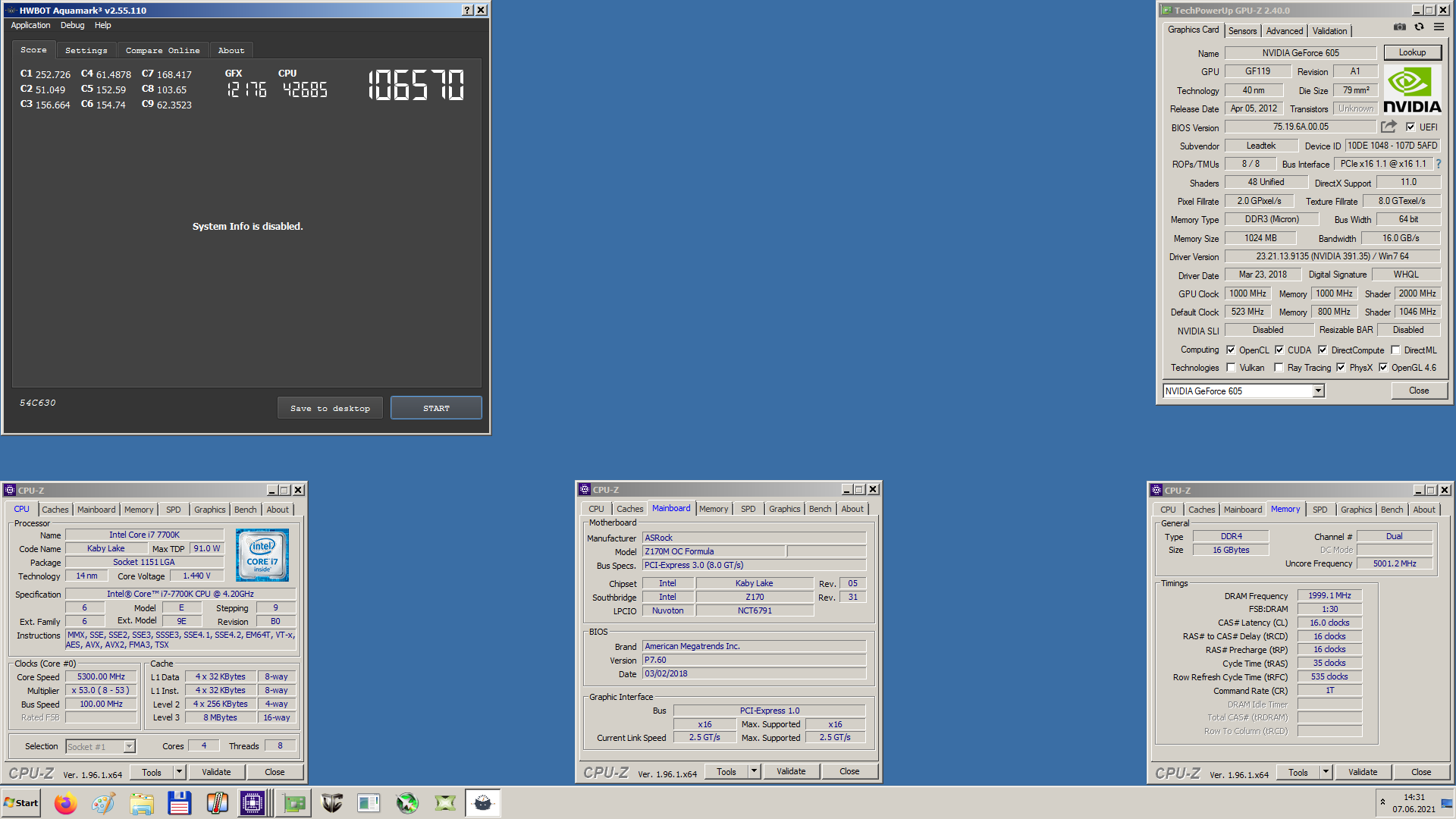Open the Debug menu in Aquamark
Image resolution: width=1456 pixels, height=819 pixels.
(73, 25)
